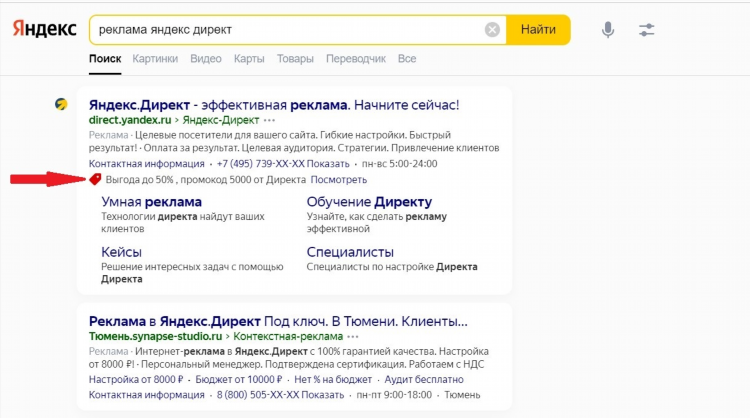The width and height of the screenshot is (750, 418).
Task: Show the 8 (800) 505 phone number
Action: [280, 395]
